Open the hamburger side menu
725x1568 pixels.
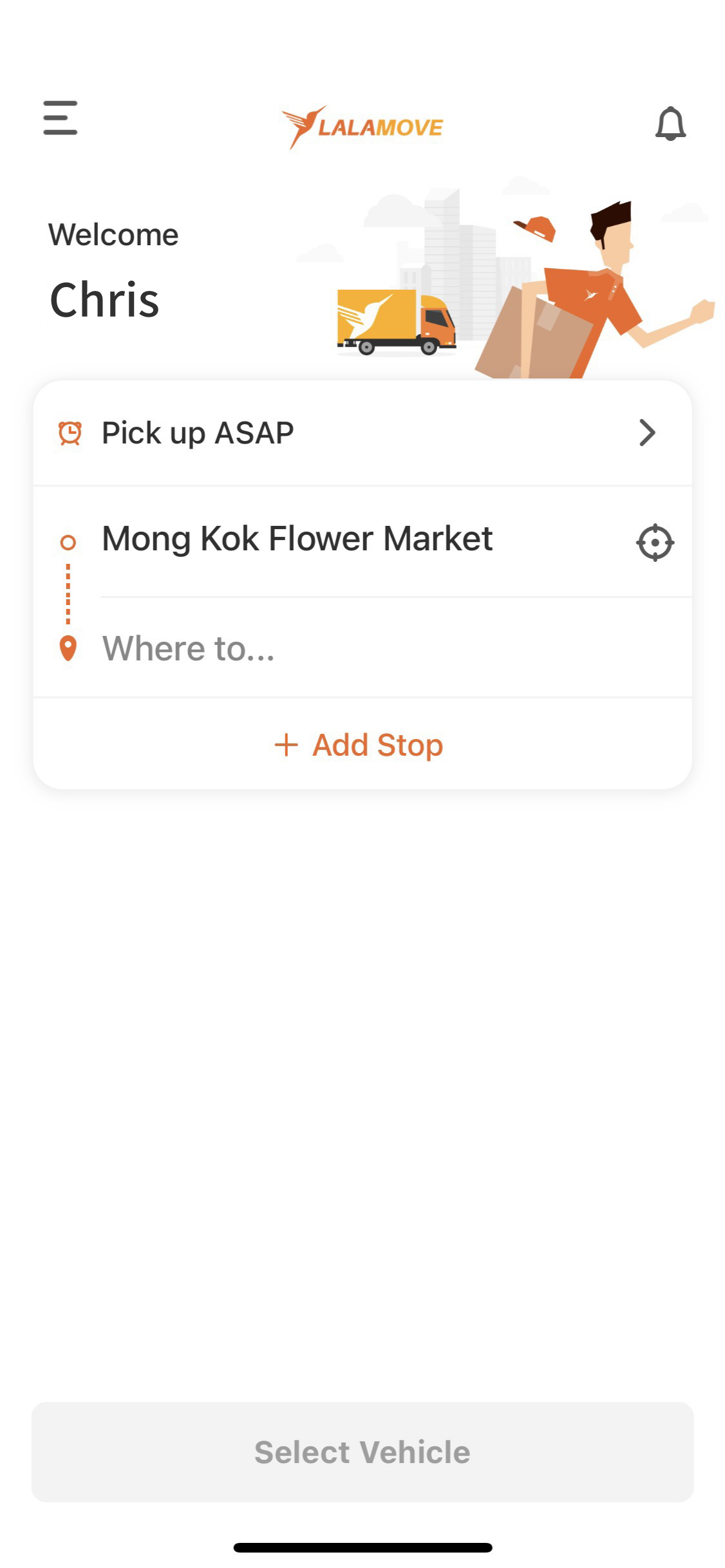(61, 118)
